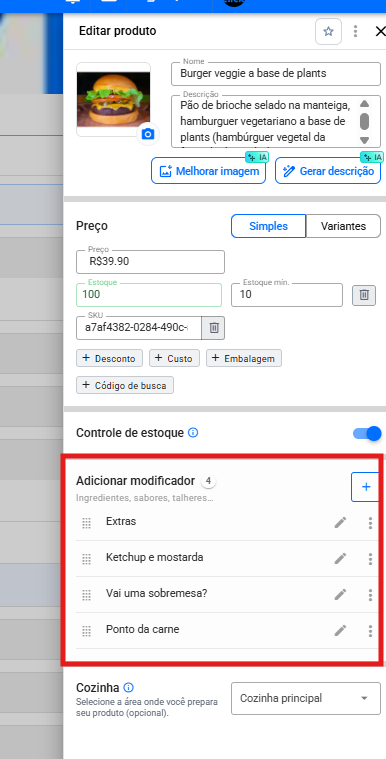Add a new modifier with plus button

(366, 487)
